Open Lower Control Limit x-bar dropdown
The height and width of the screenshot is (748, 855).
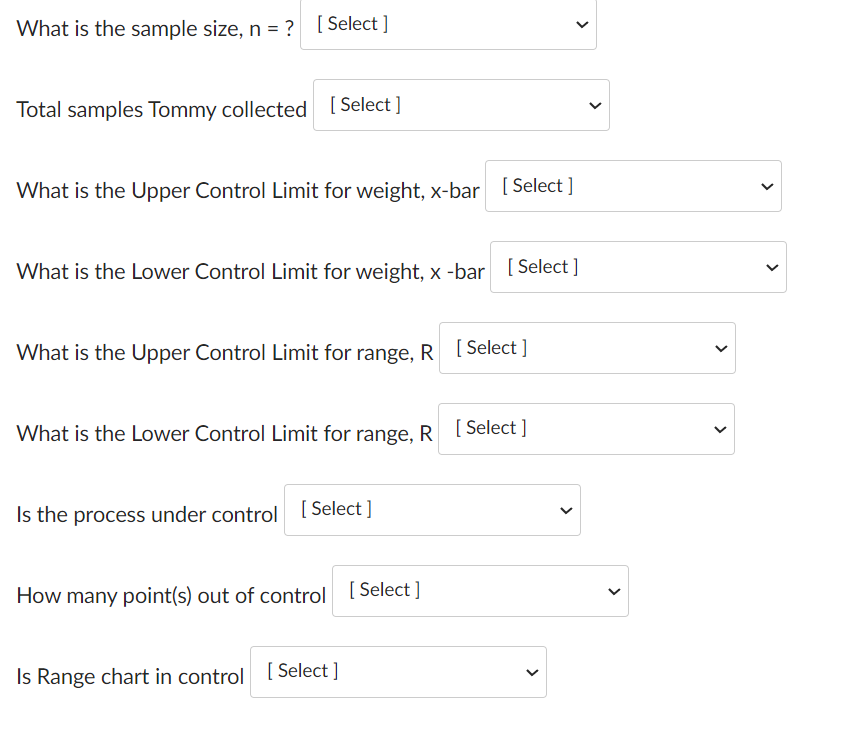pyautogui.click(x=637, y=268)
